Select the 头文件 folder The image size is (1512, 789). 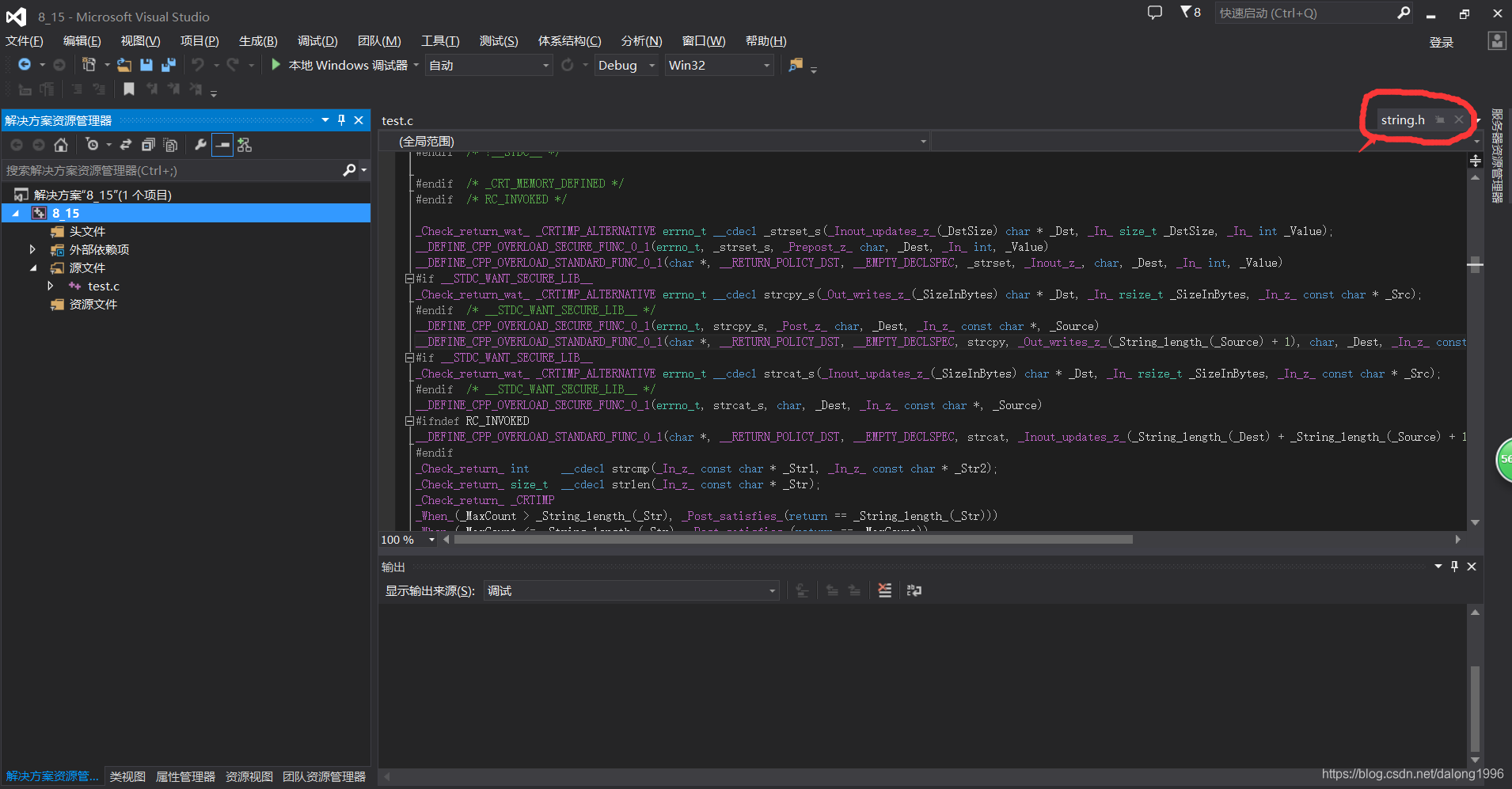coord(87,231)
